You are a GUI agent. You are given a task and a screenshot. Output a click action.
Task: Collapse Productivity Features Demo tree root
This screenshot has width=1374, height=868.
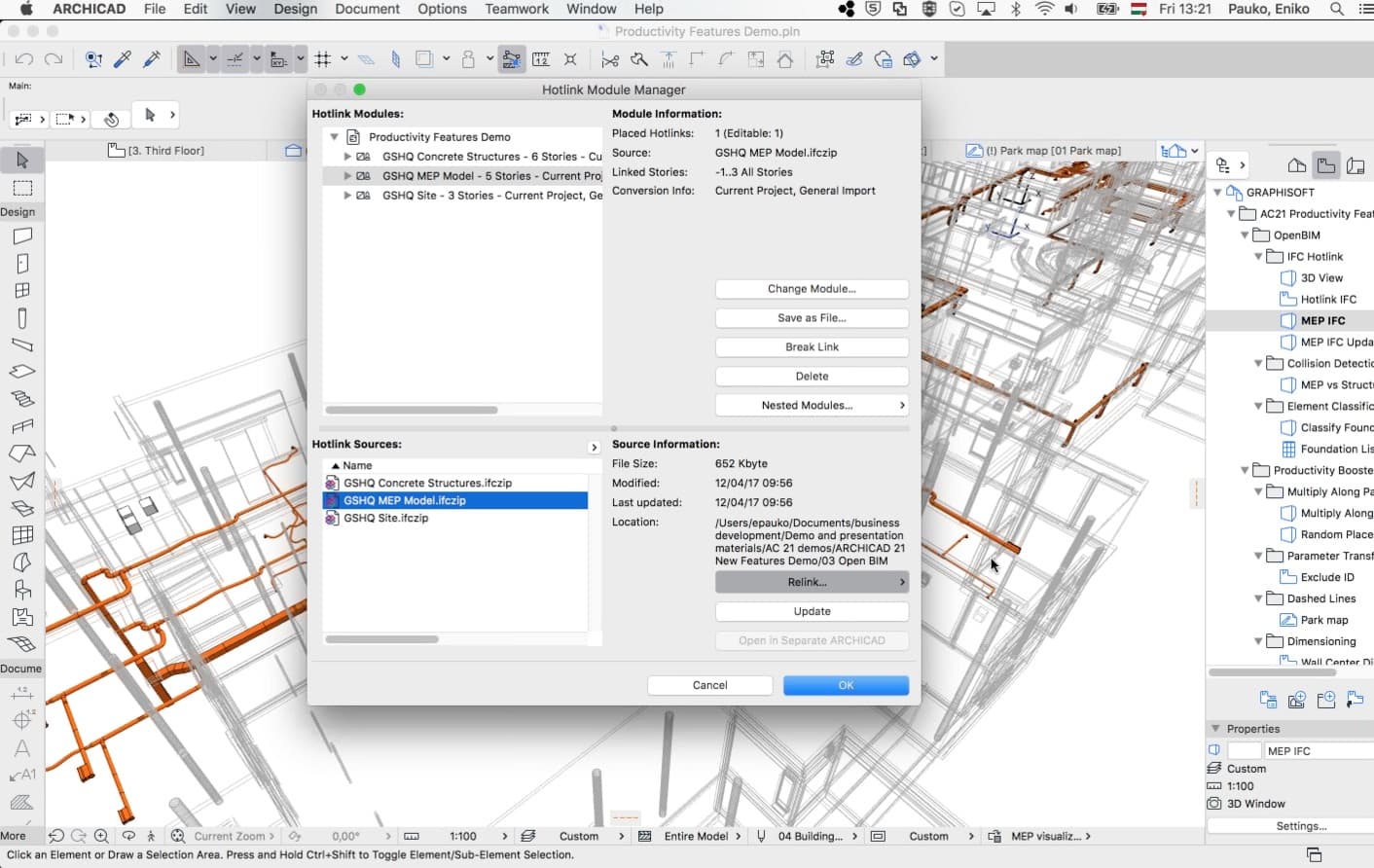click(334, 137)
